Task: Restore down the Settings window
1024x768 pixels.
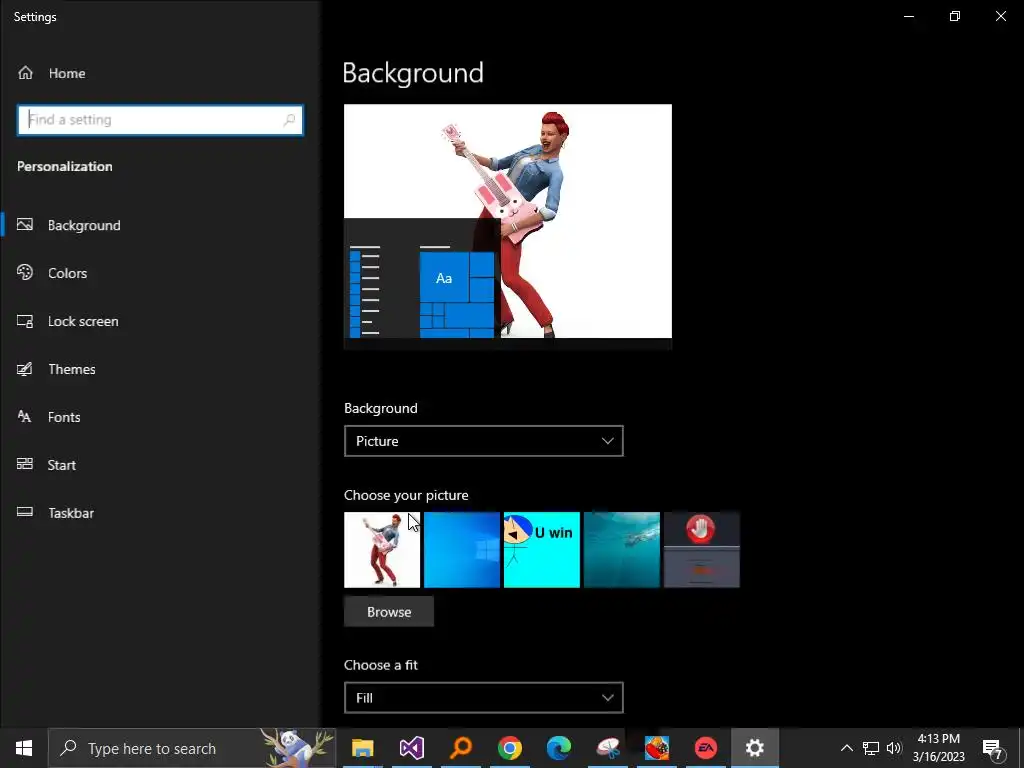Action: 955,16
